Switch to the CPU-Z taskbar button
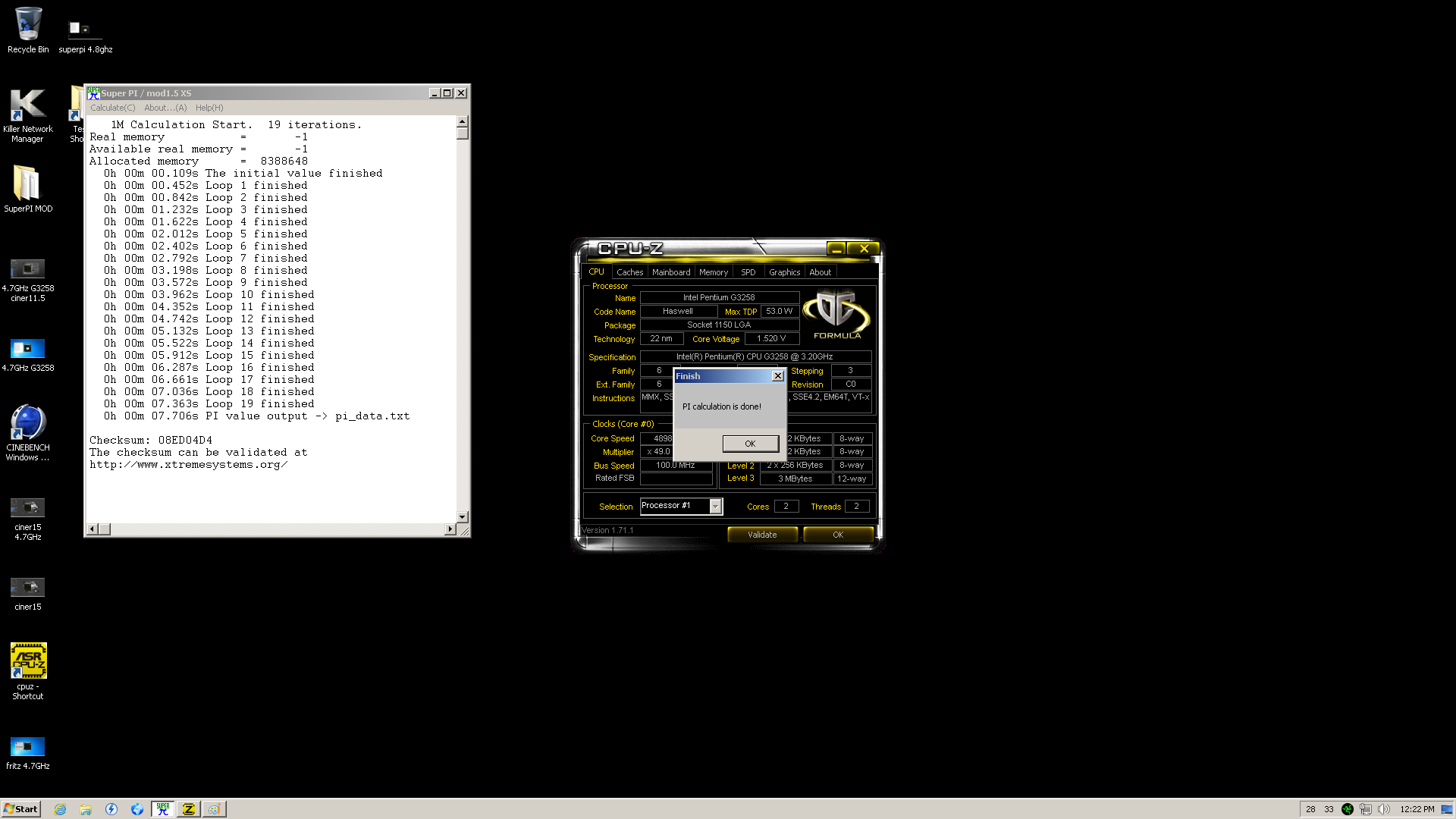Image resolution: width=1456 pixels, height=819 pixels. click(189, 809)
